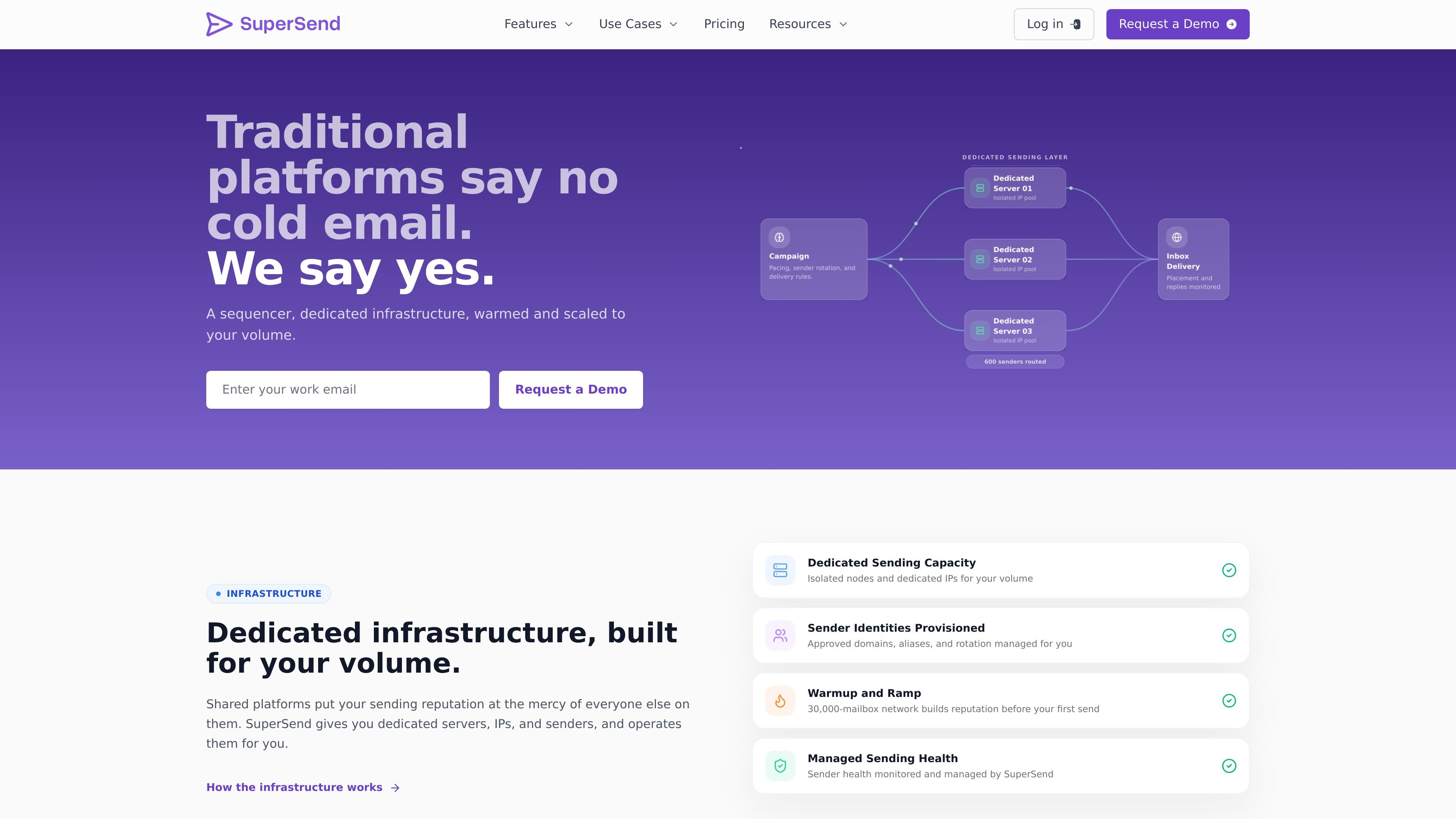Click the Log in arrow icon

(1076, 24)
